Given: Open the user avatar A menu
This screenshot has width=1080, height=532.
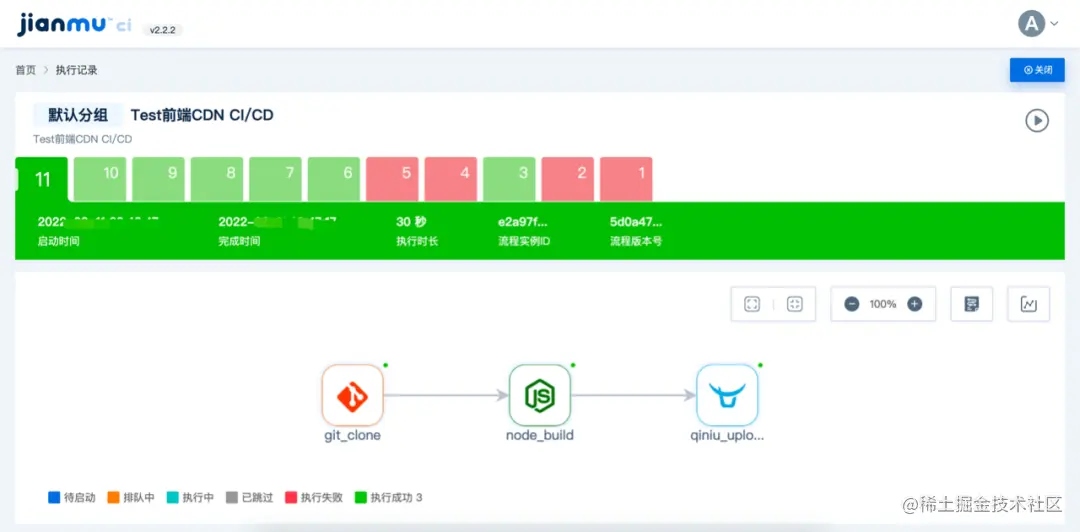Looking at the screenshot, I should tap(1031, 24).
